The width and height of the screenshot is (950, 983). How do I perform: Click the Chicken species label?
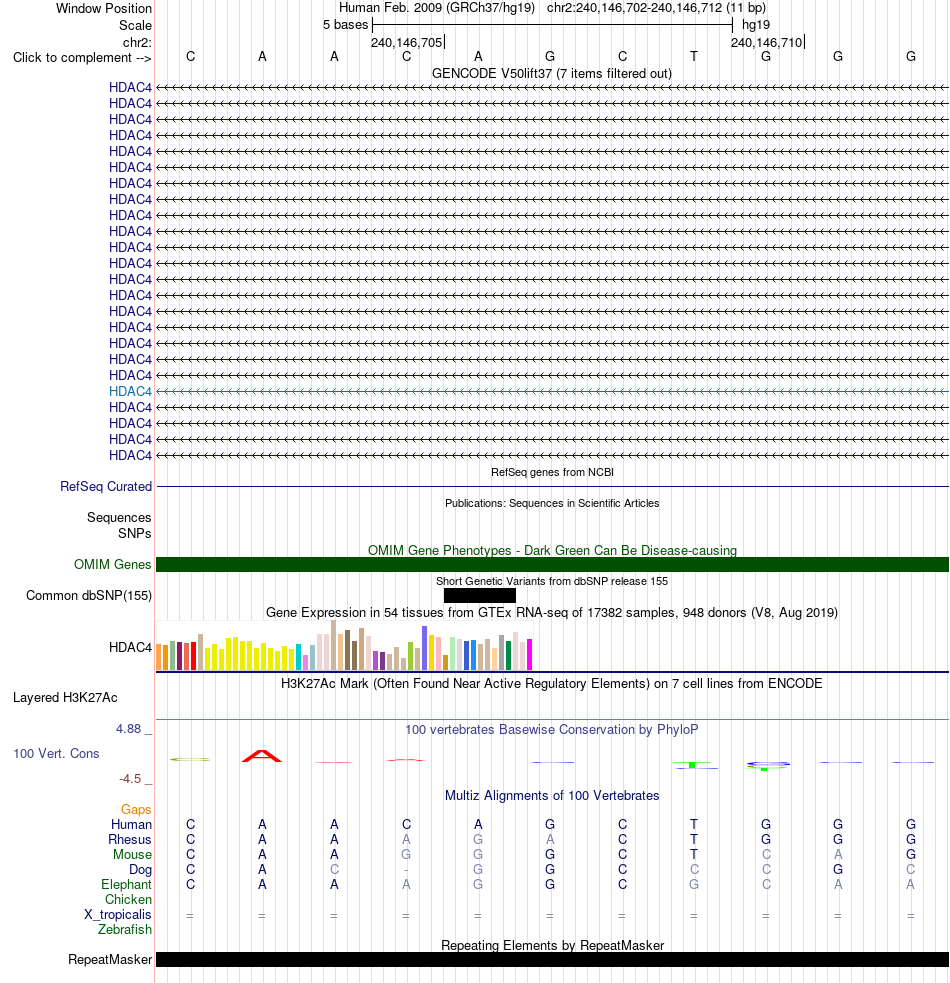(129, 900)
